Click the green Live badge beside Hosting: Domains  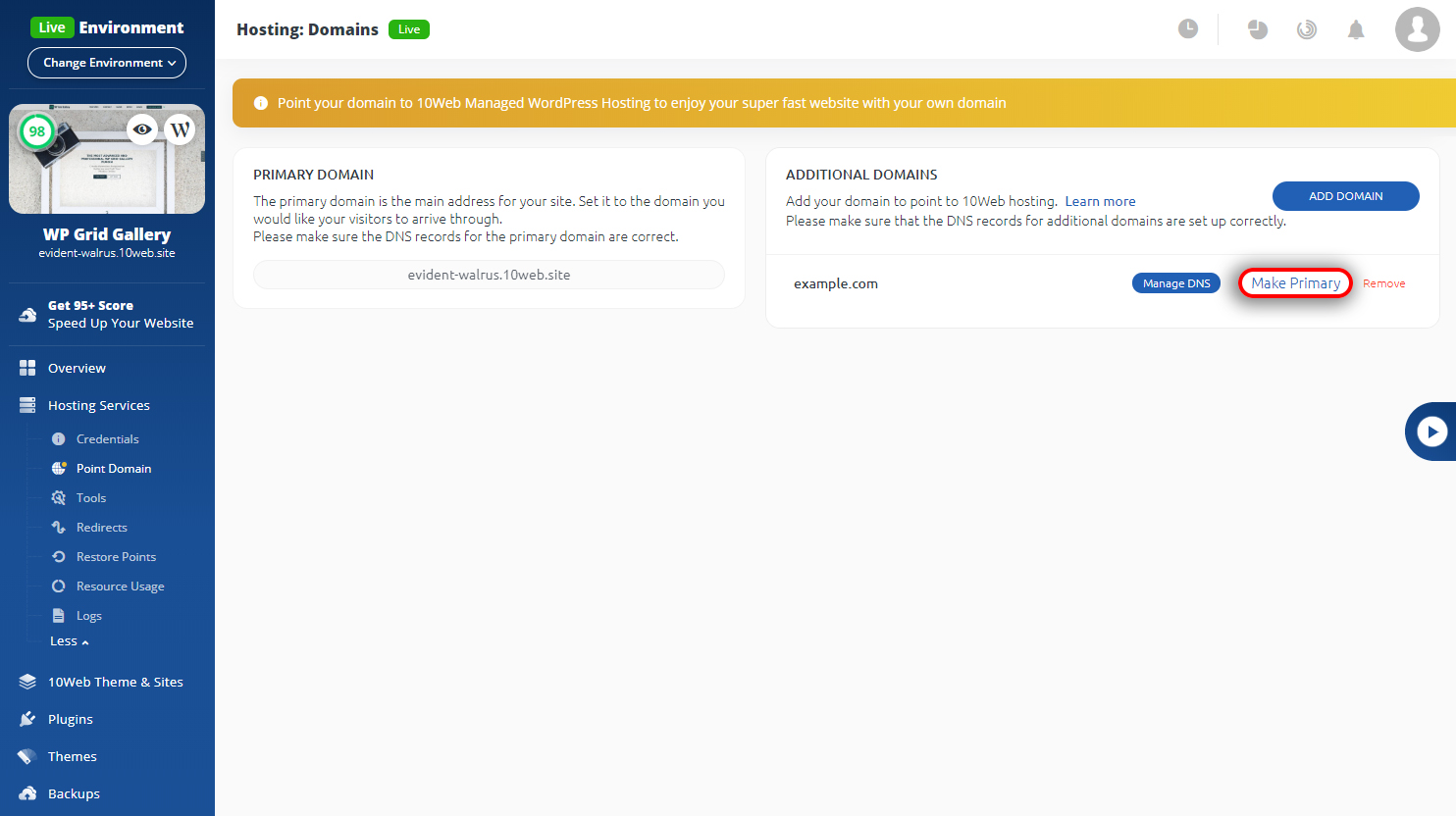point(409,29)
